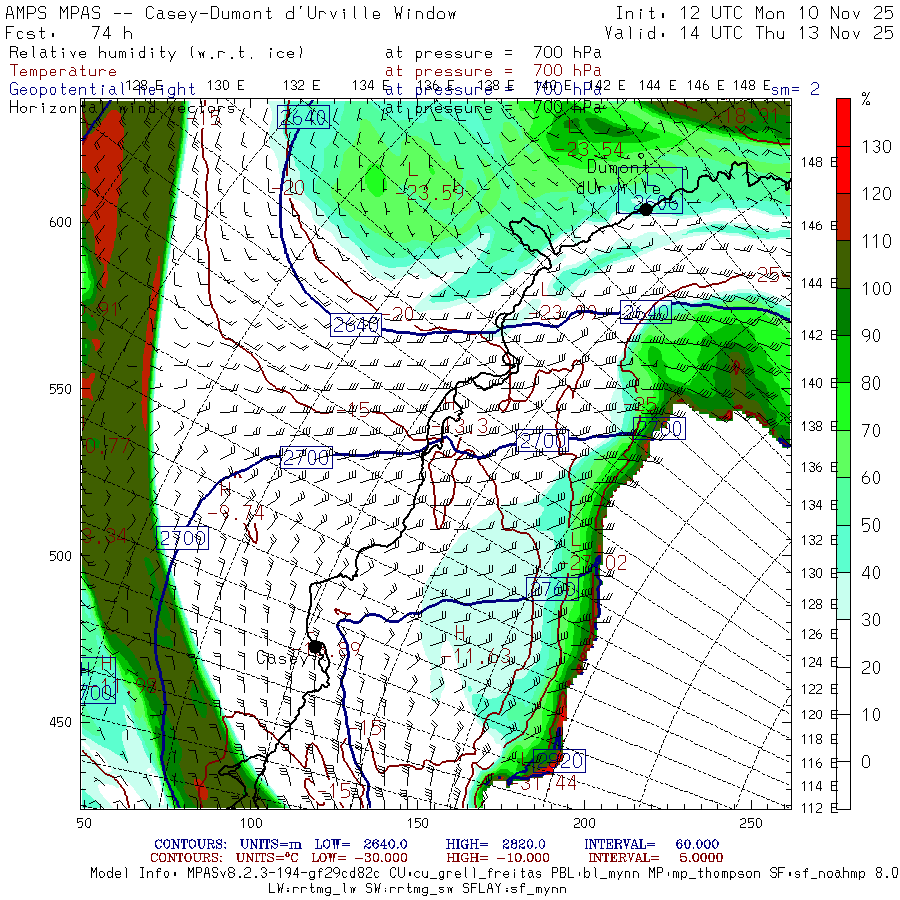Click the 'UNITS=m' contour units text
This screenshot has width=900, height=900.
271,844
